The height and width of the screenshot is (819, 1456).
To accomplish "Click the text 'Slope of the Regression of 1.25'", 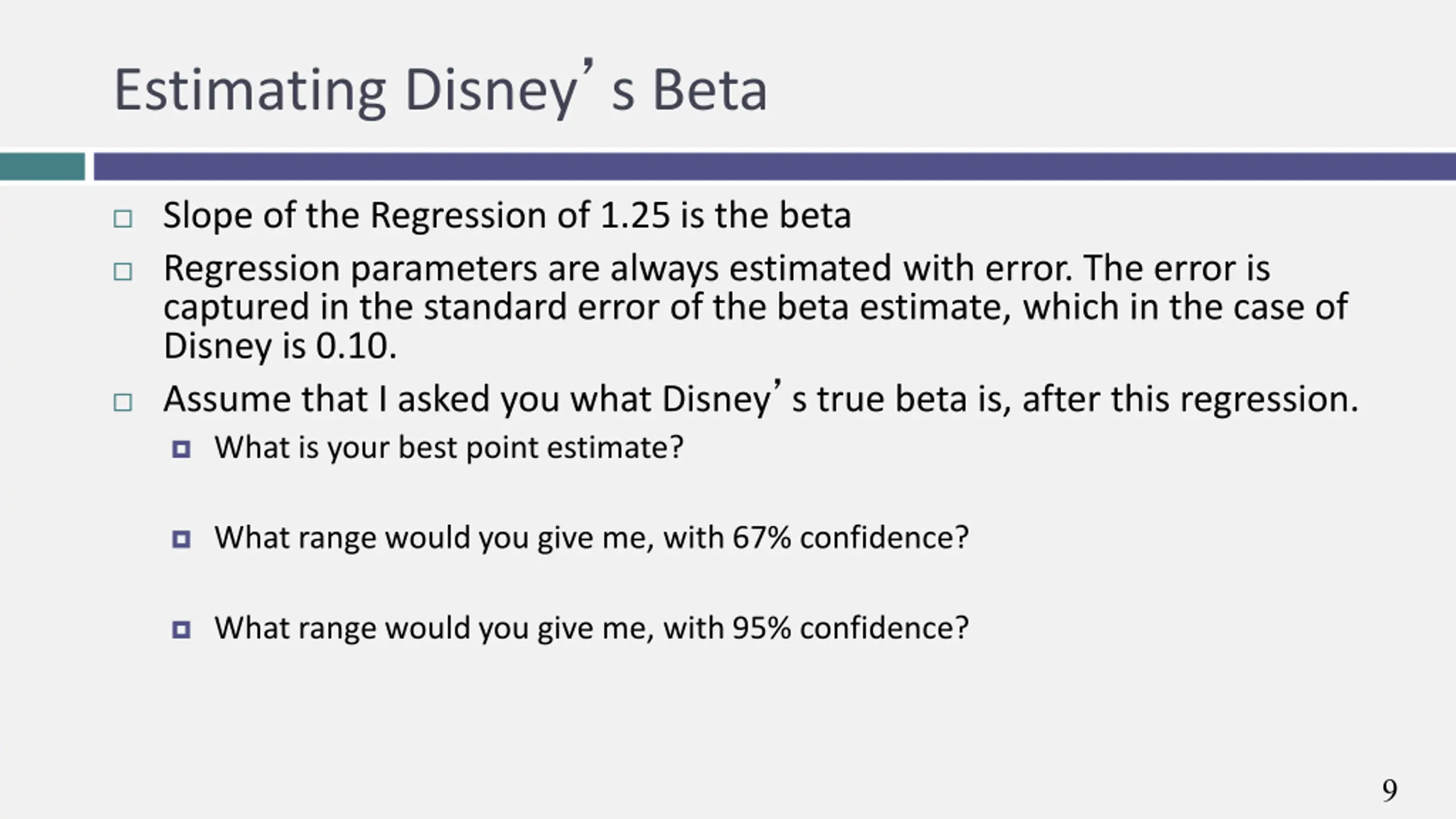I will [x=417, y=215].
